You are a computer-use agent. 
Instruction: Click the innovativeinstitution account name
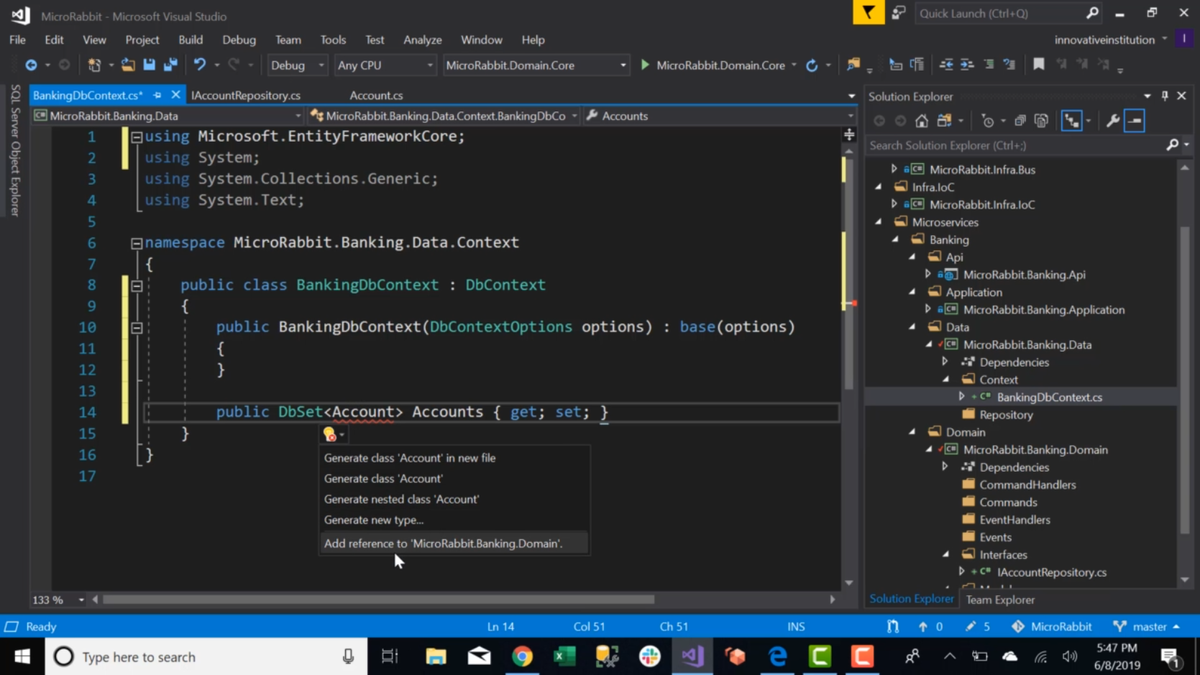click(1103, 40)
